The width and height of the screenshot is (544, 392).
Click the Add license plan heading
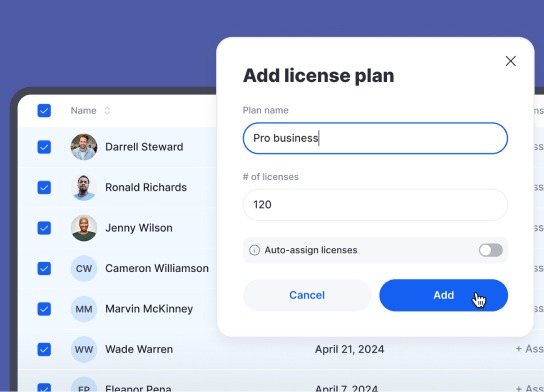click(318, 76)
